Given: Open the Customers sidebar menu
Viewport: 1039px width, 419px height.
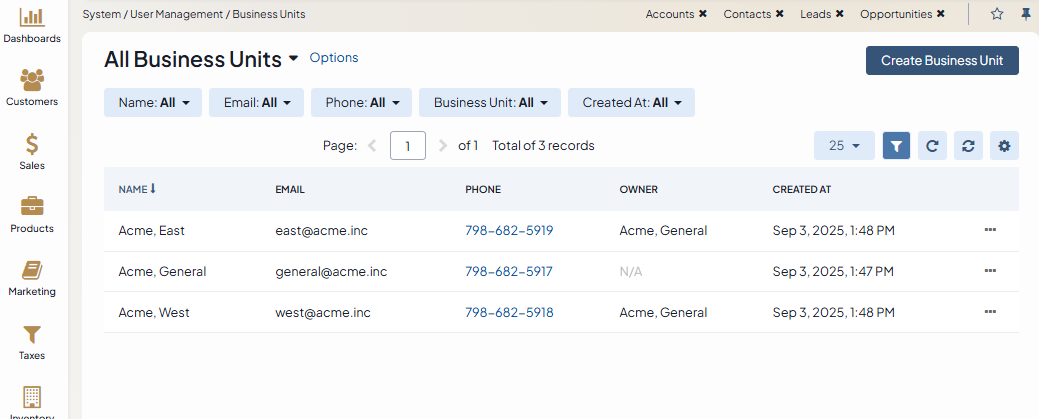Looking at the screenshot, I should 32,87.
